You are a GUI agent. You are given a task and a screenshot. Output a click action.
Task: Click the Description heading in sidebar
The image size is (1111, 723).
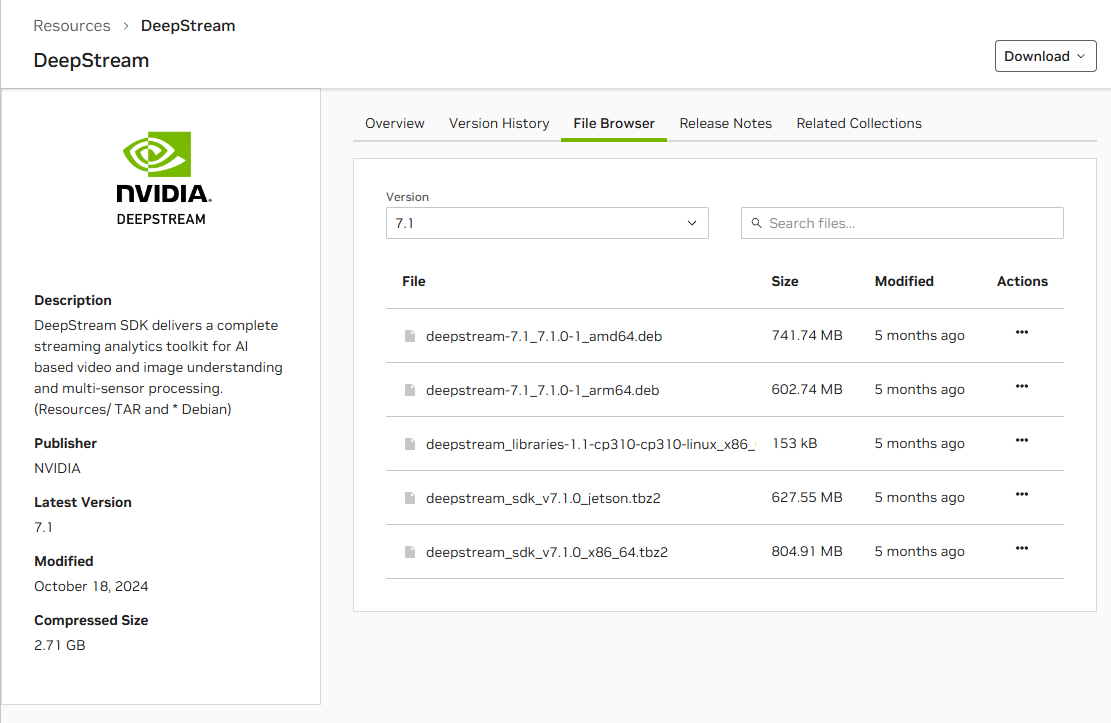(73, 301)
